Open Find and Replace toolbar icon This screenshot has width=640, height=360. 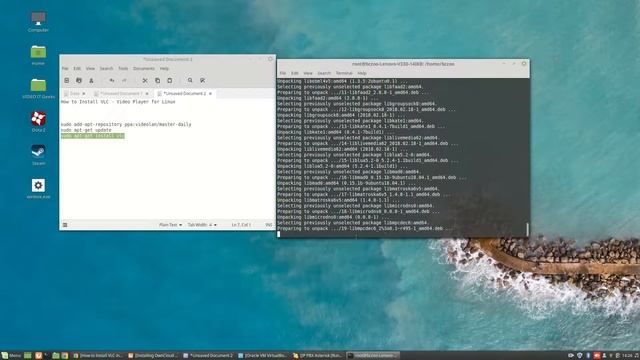coord(202,80)
